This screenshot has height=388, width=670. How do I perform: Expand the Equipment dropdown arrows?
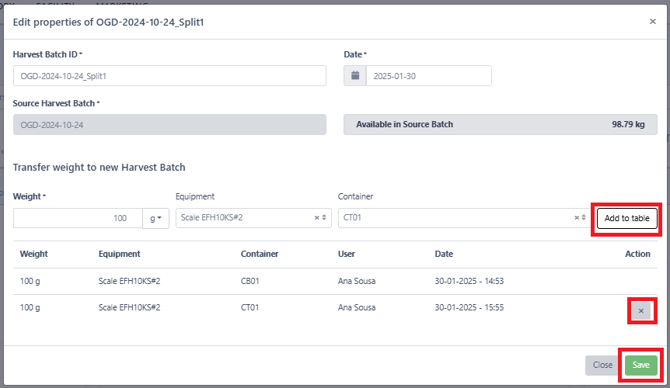tap(324, 218)
